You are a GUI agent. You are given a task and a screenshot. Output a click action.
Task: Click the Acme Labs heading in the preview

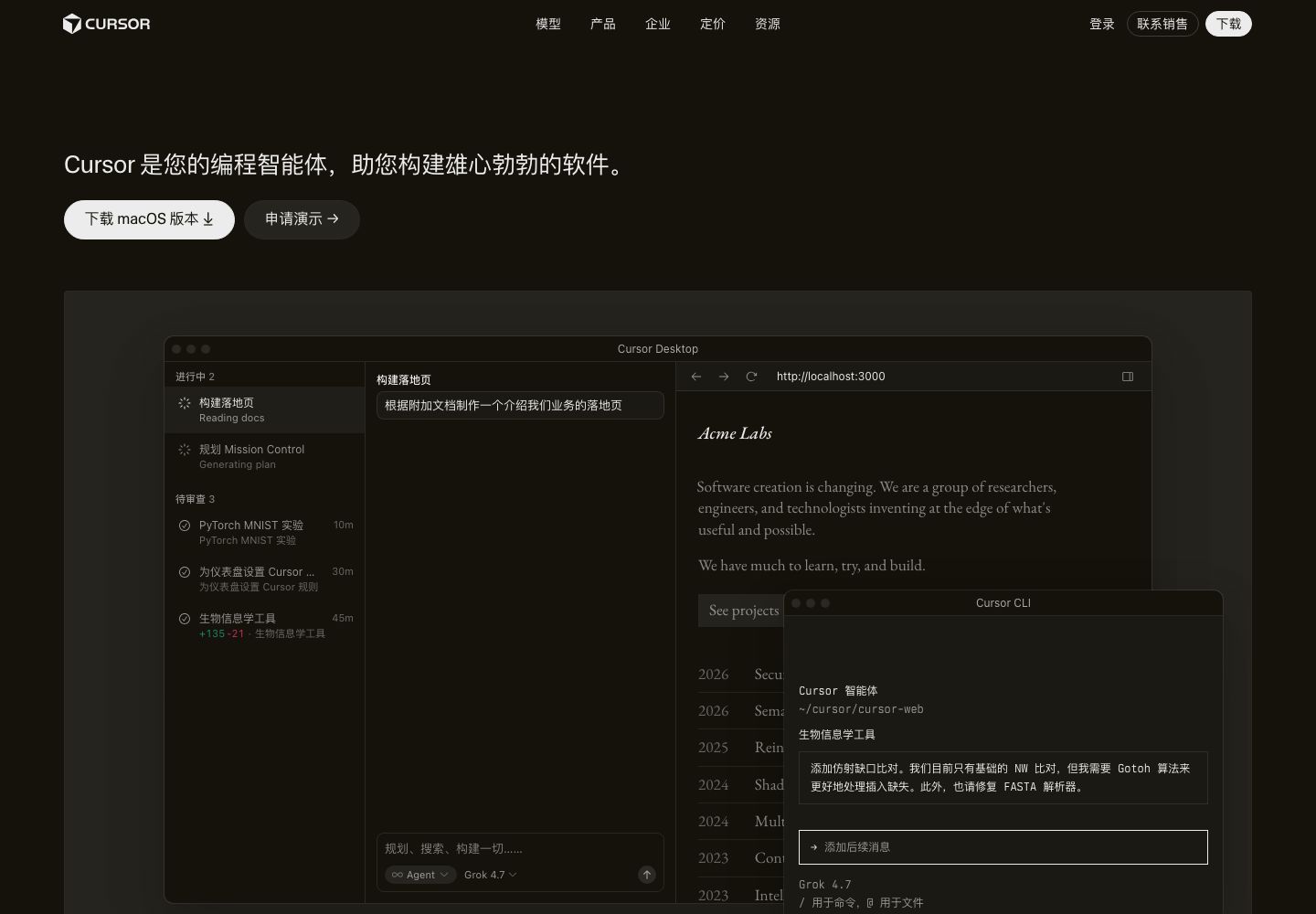[735, 433]
